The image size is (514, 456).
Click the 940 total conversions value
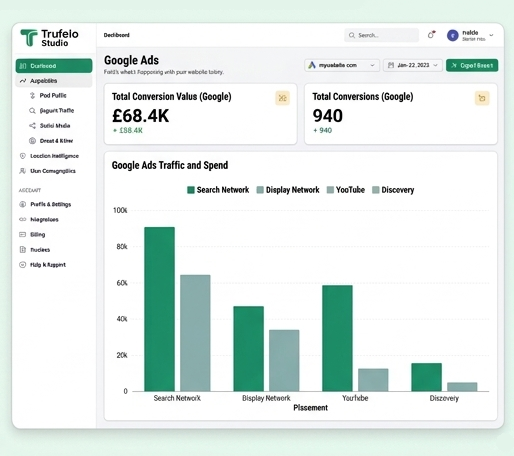tap(328, 116)
